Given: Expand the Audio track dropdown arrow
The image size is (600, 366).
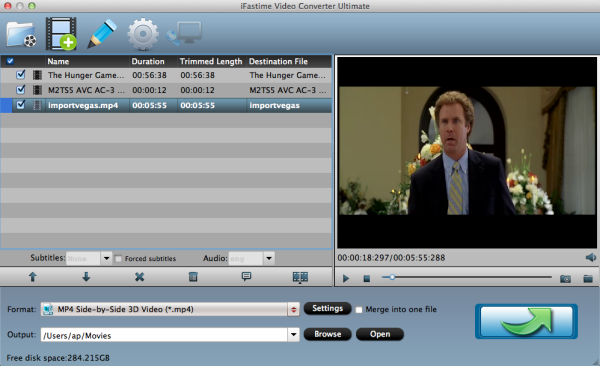Looking at the screenshot, I should (269, 258).
